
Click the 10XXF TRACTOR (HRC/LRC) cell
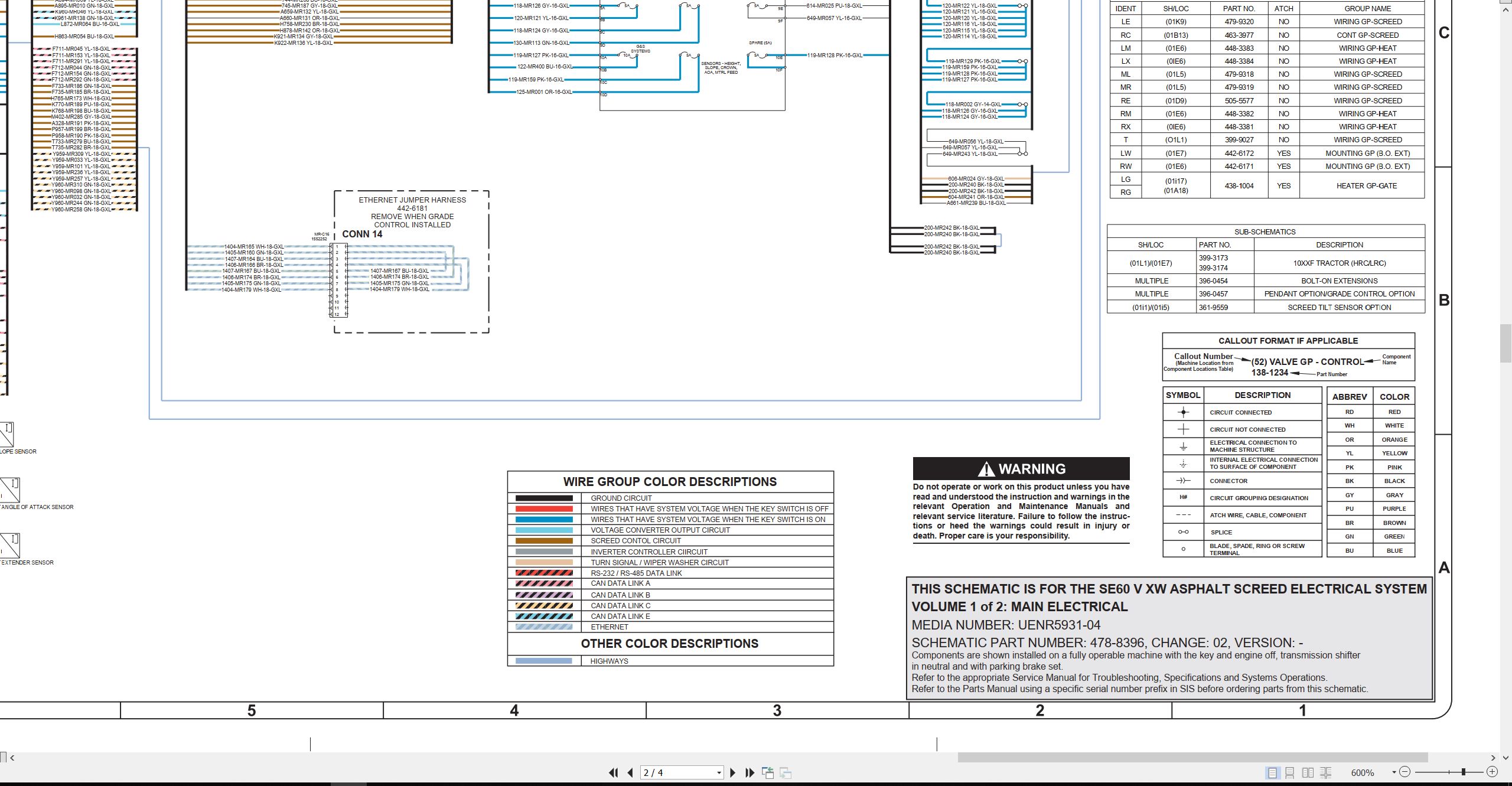pos(1339,263)
